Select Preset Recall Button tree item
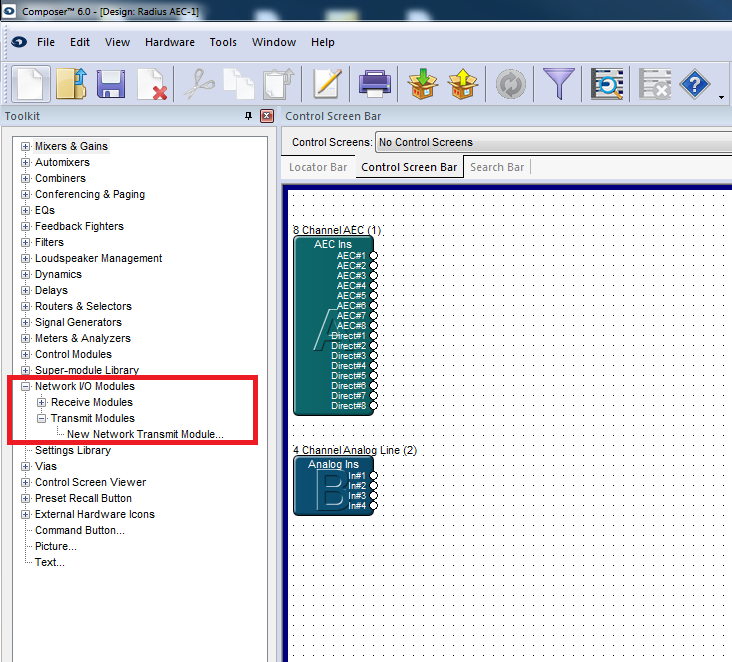 coord(84,498)
